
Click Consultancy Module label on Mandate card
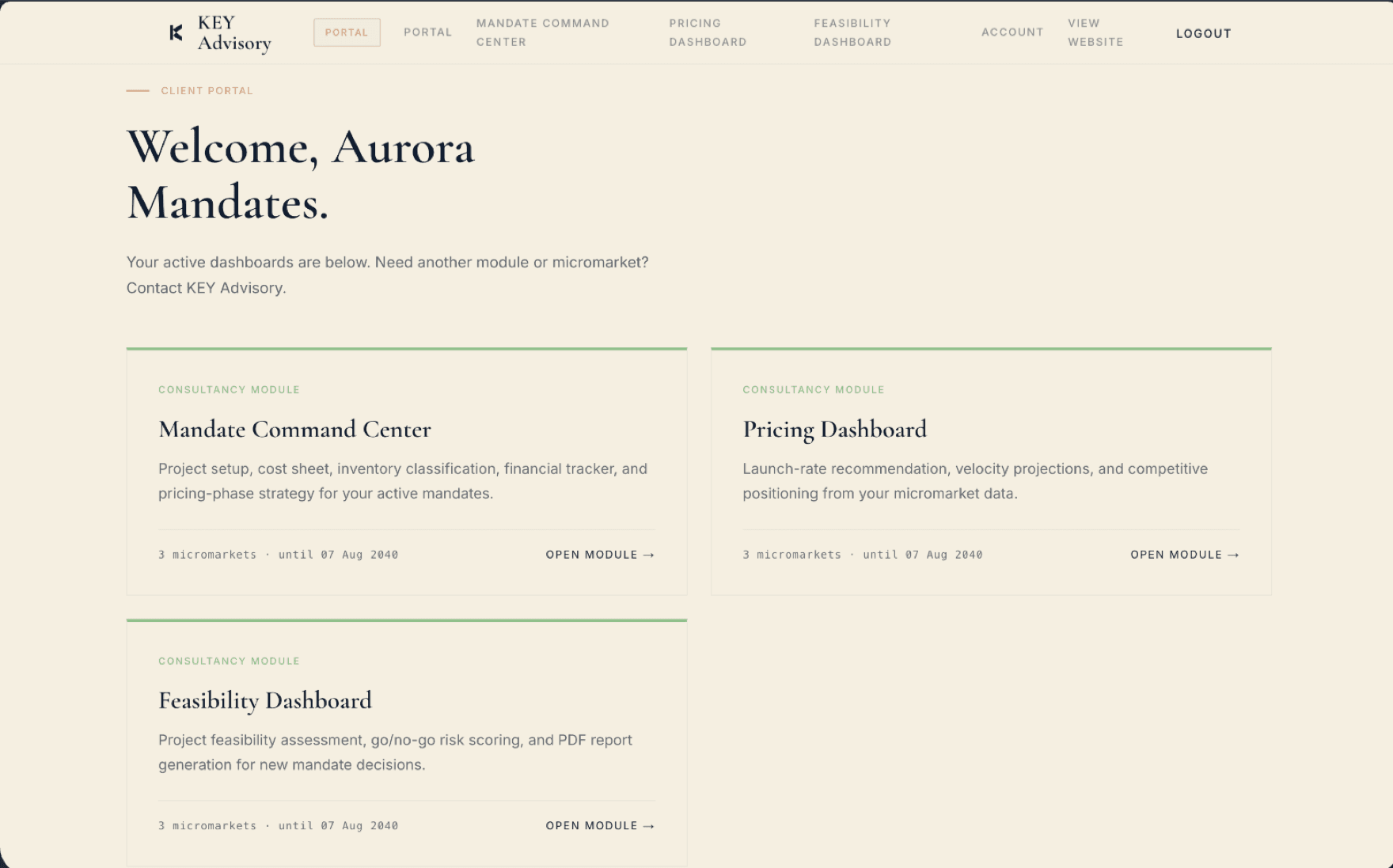coord(229,389)
